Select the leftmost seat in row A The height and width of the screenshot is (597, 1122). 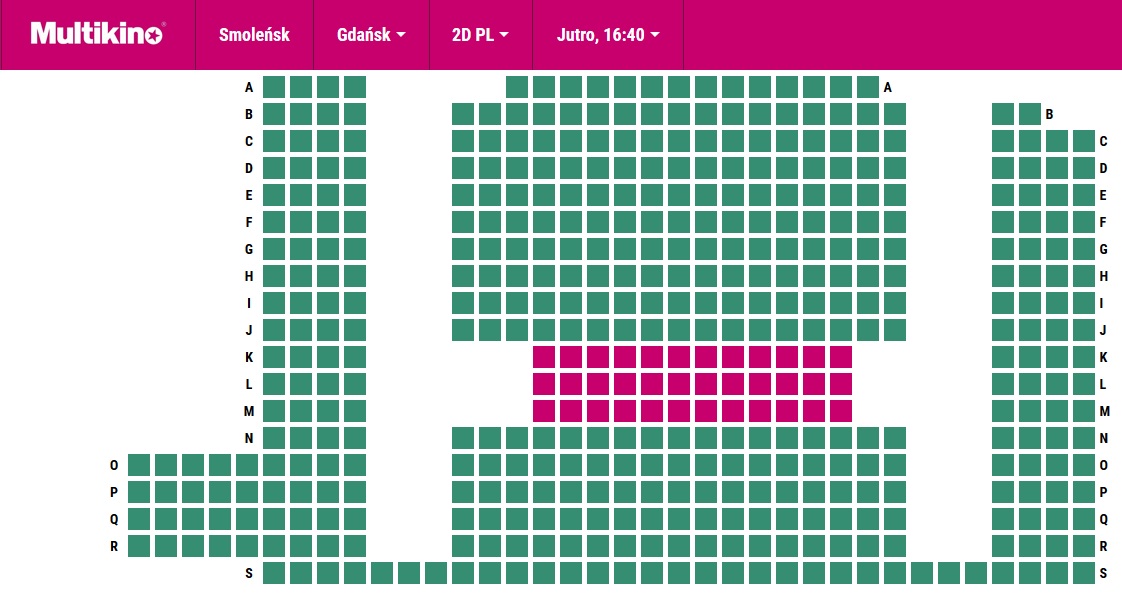pyautogui.click(x=274, y=87)
